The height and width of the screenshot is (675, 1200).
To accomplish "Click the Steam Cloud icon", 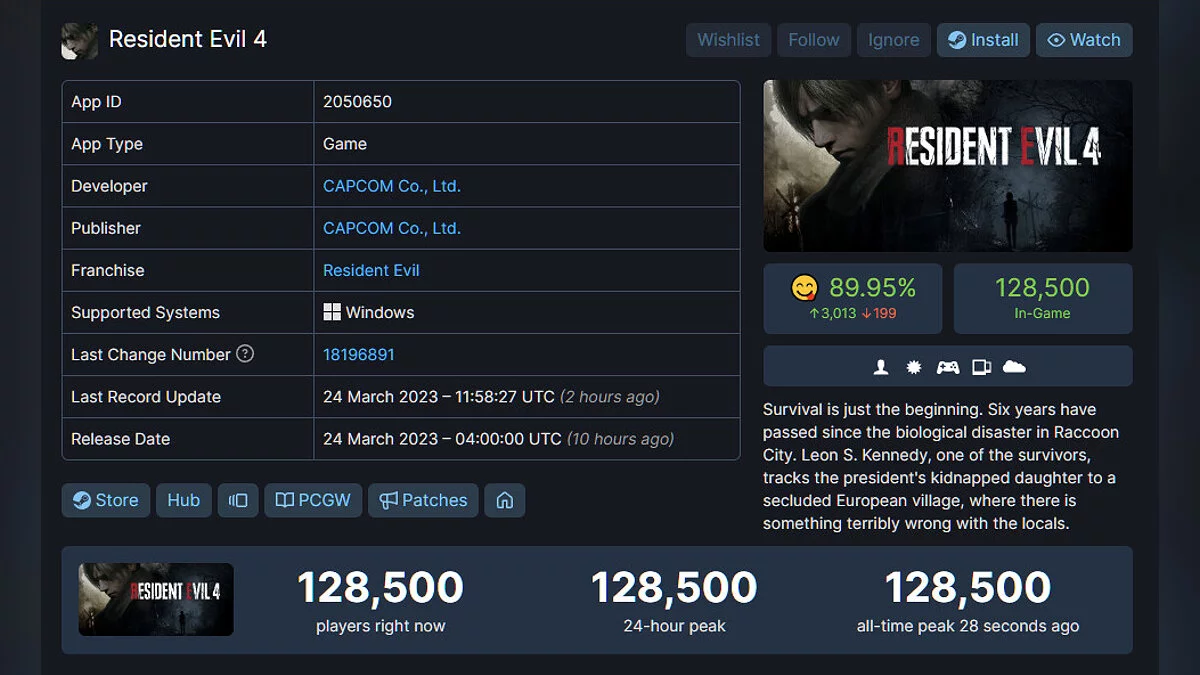I will [x=1014, y=367].
